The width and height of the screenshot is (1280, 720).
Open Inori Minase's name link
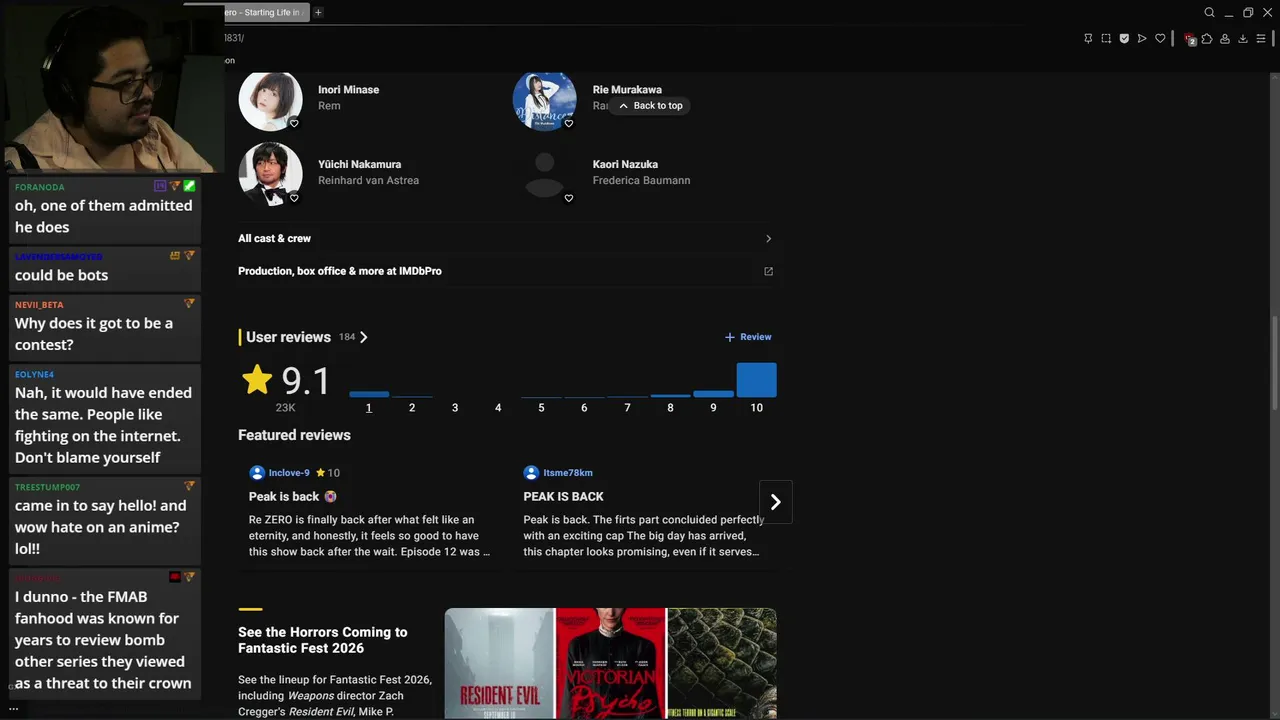(x=348, y=90)
